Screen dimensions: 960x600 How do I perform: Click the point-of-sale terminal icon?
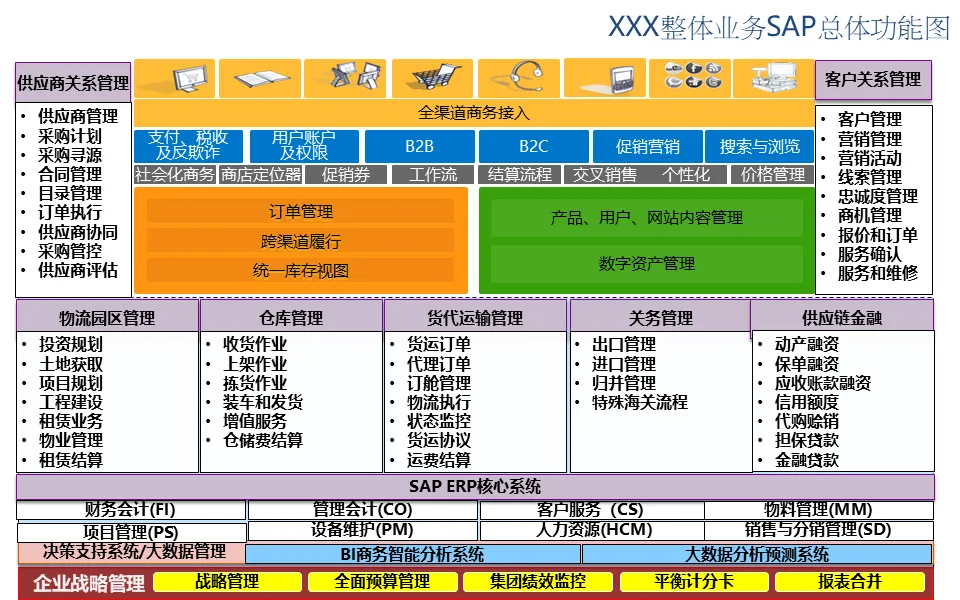coord(774,78)
